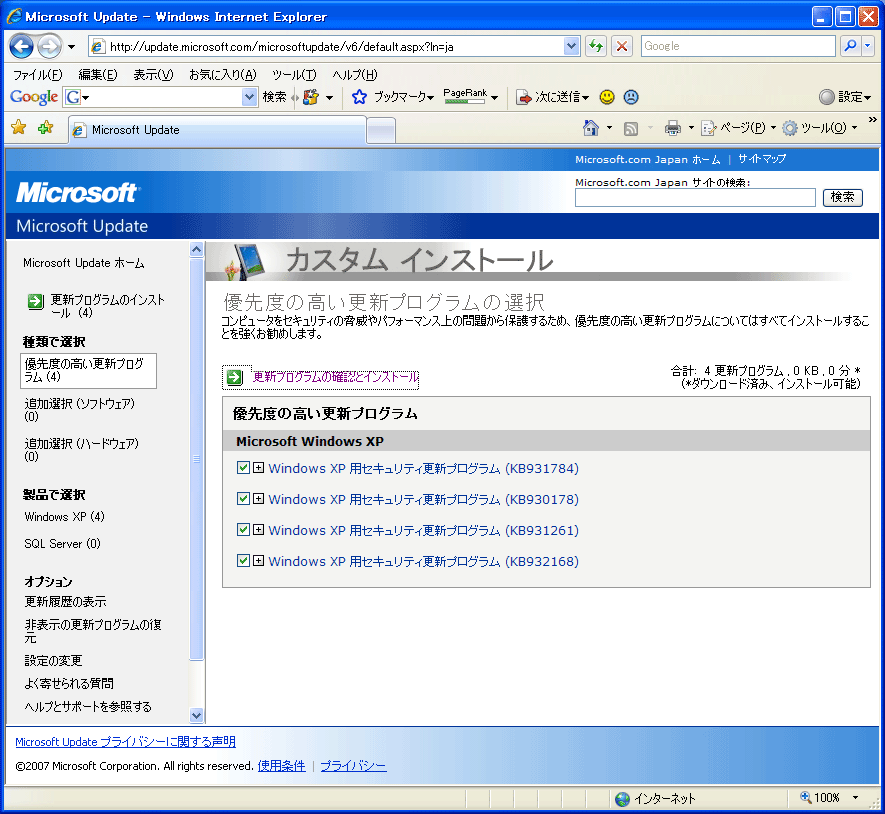The width and height of the screenshot is (885, 814).
Task: Open the ツール(T) menu in menu bar
Action: (x=293, y=75)
